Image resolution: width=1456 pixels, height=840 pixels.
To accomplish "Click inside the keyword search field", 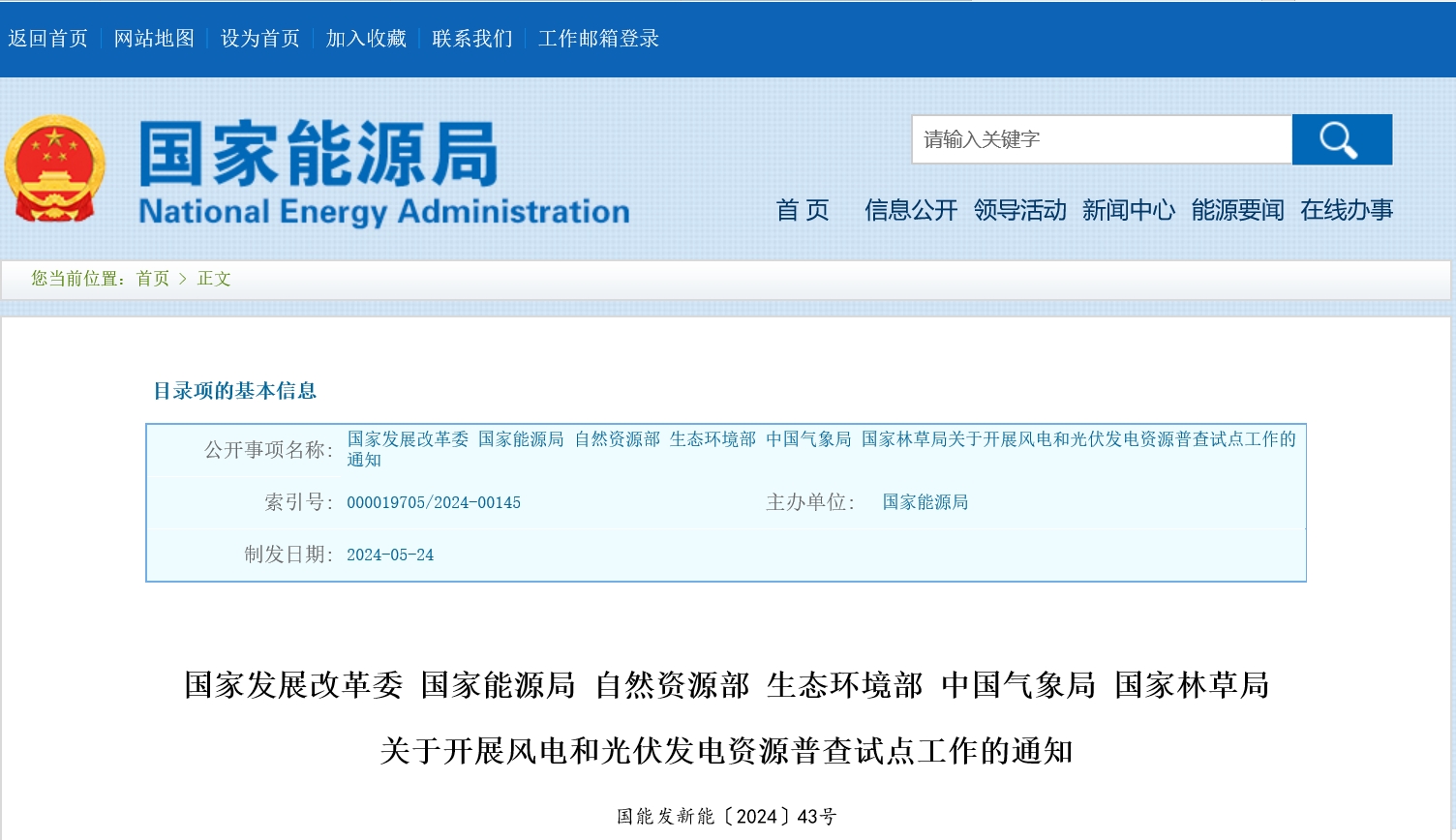I will click(1102, 140).
